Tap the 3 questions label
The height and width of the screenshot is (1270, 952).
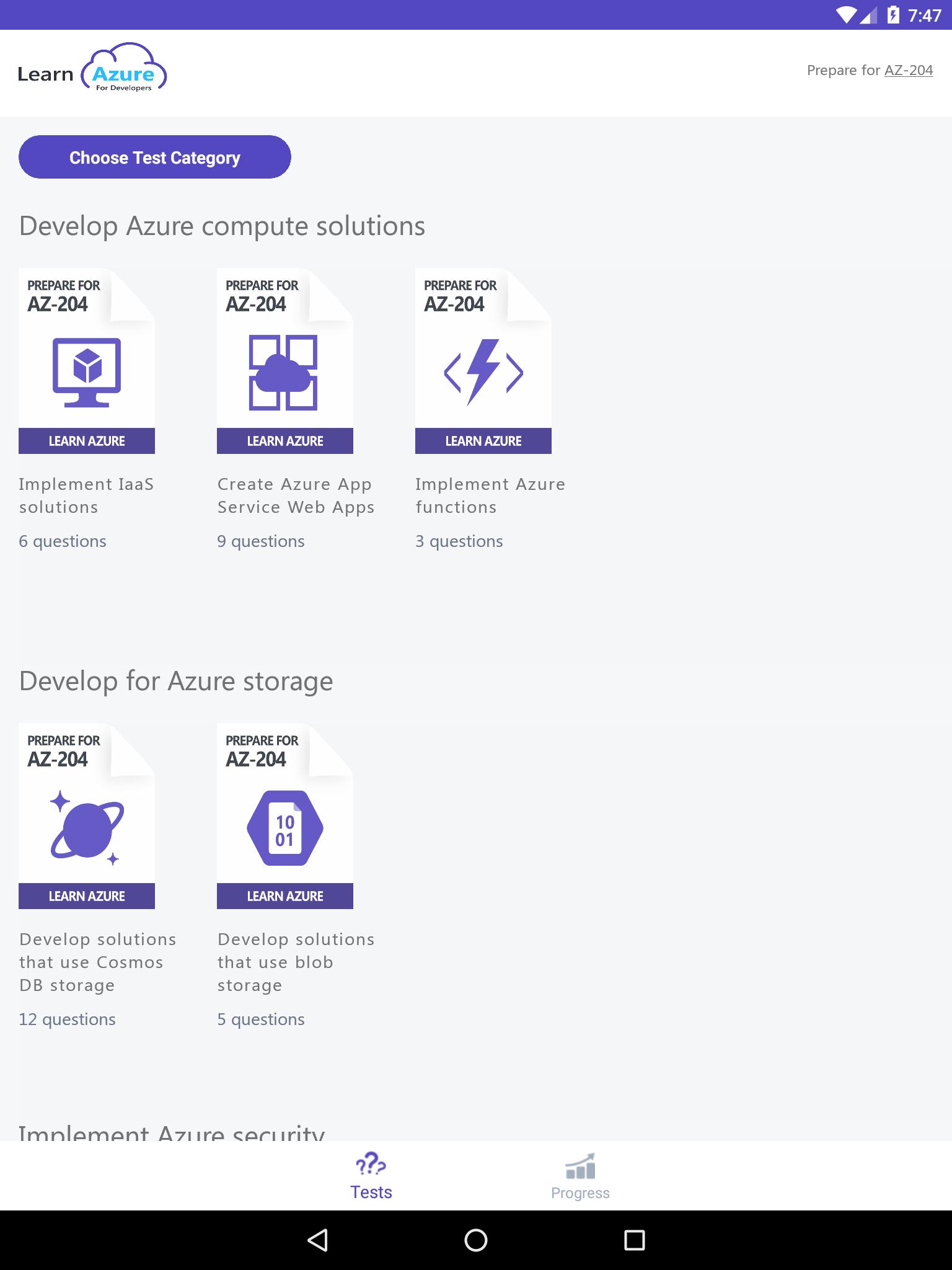tap(459, 541)
